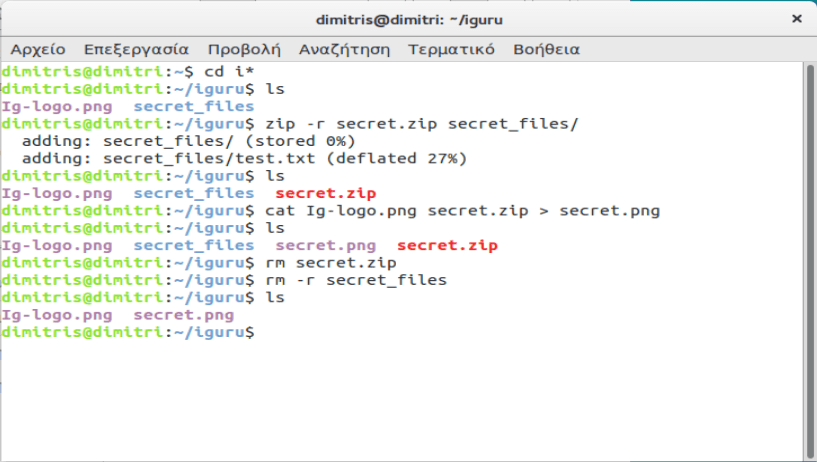The width and height of the screenshot is (817, 462).
Task: Click the 'rm -r secret_files' command text
Action: point(355,280)
